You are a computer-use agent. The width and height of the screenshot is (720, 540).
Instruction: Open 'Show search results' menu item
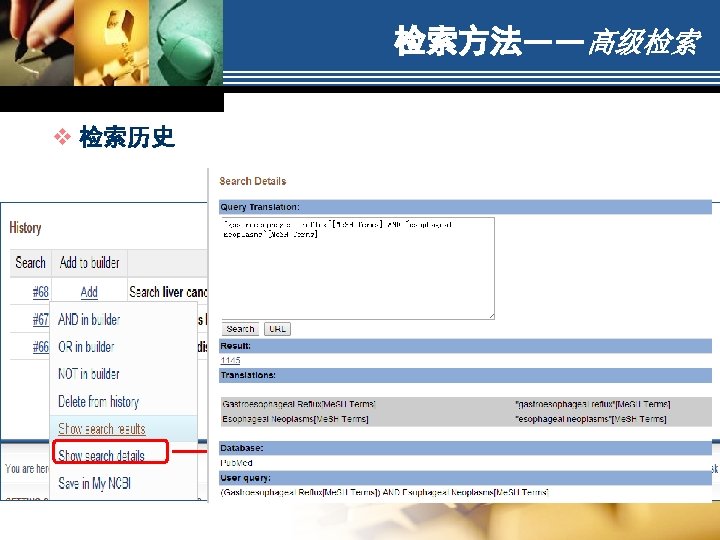click(101, 428)
